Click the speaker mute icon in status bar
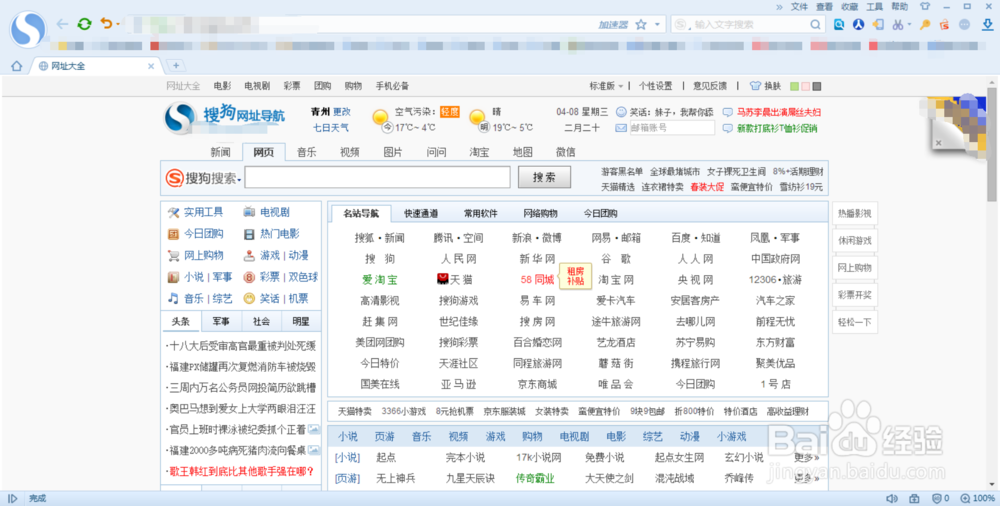The width and height of the screenshot is (1000, 506). pos(892,498)
